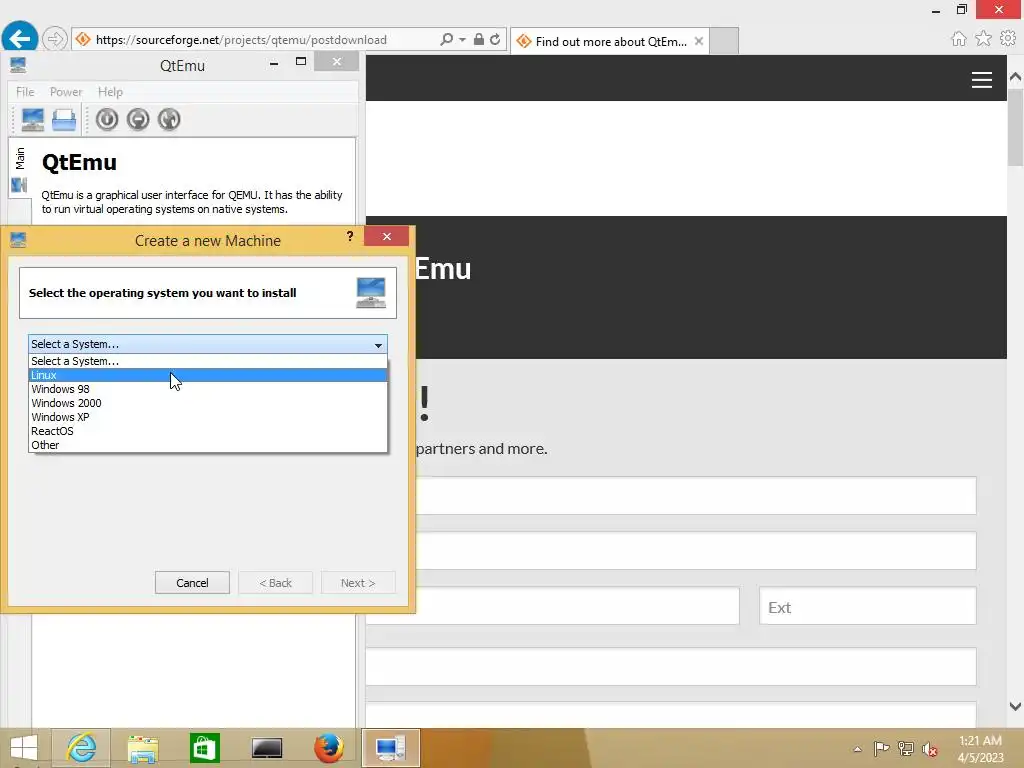Open Internet Explorer from the taskbar

[81, 748]
